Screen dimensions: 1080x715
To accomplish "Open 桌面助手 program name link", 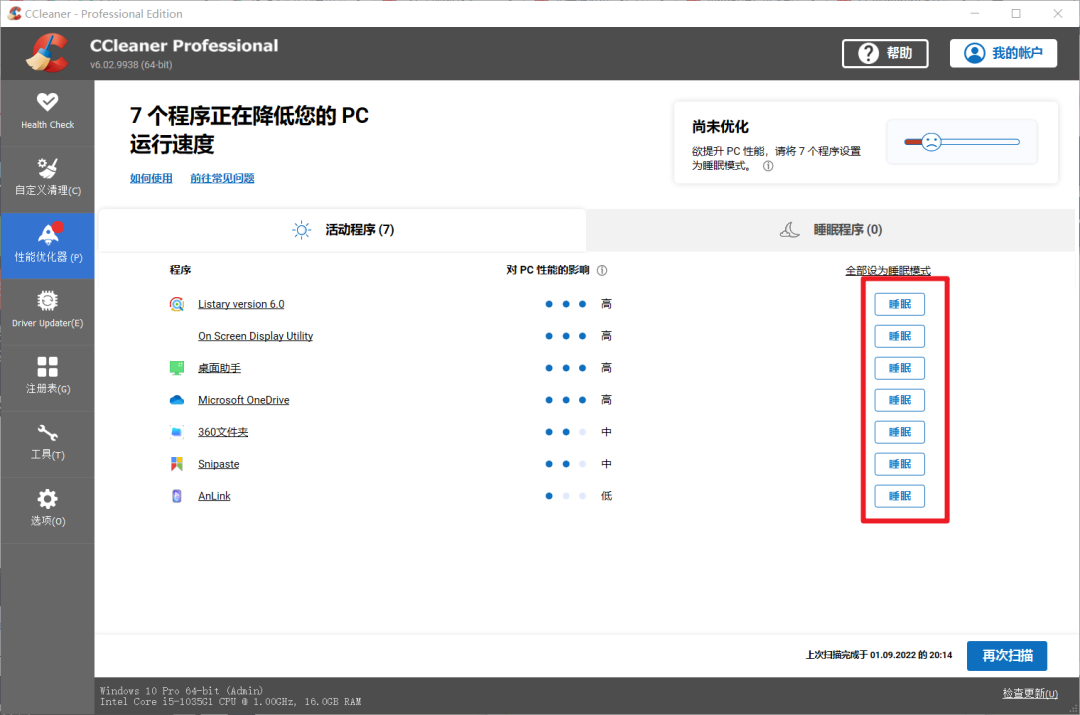I will click(220, 368).
